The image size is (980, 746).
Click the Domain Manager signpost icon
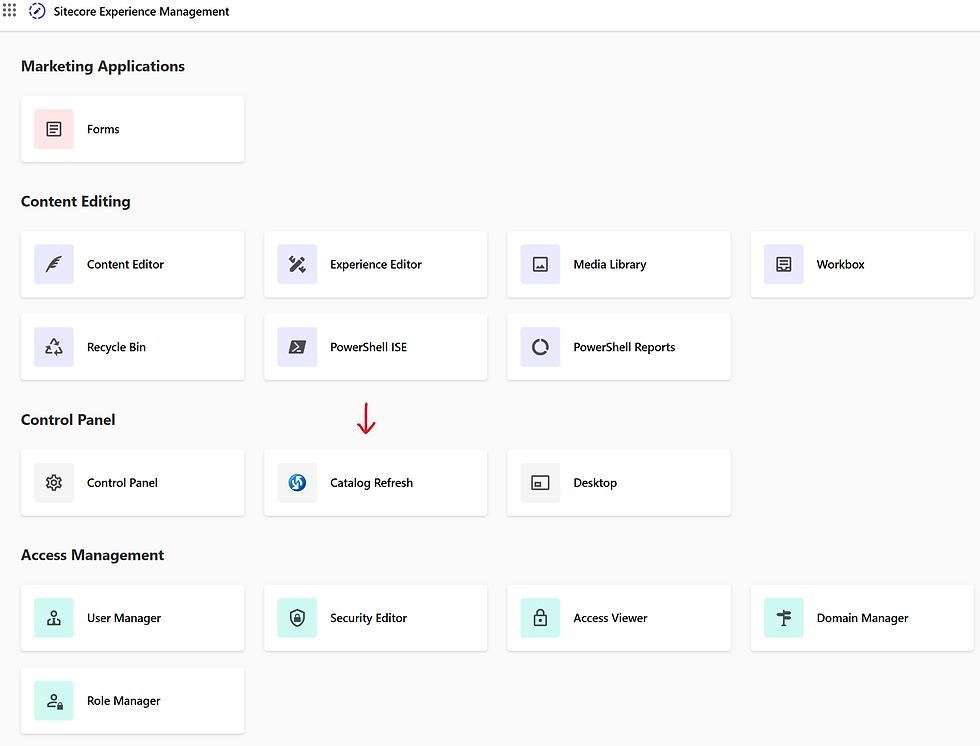(783, 618)
